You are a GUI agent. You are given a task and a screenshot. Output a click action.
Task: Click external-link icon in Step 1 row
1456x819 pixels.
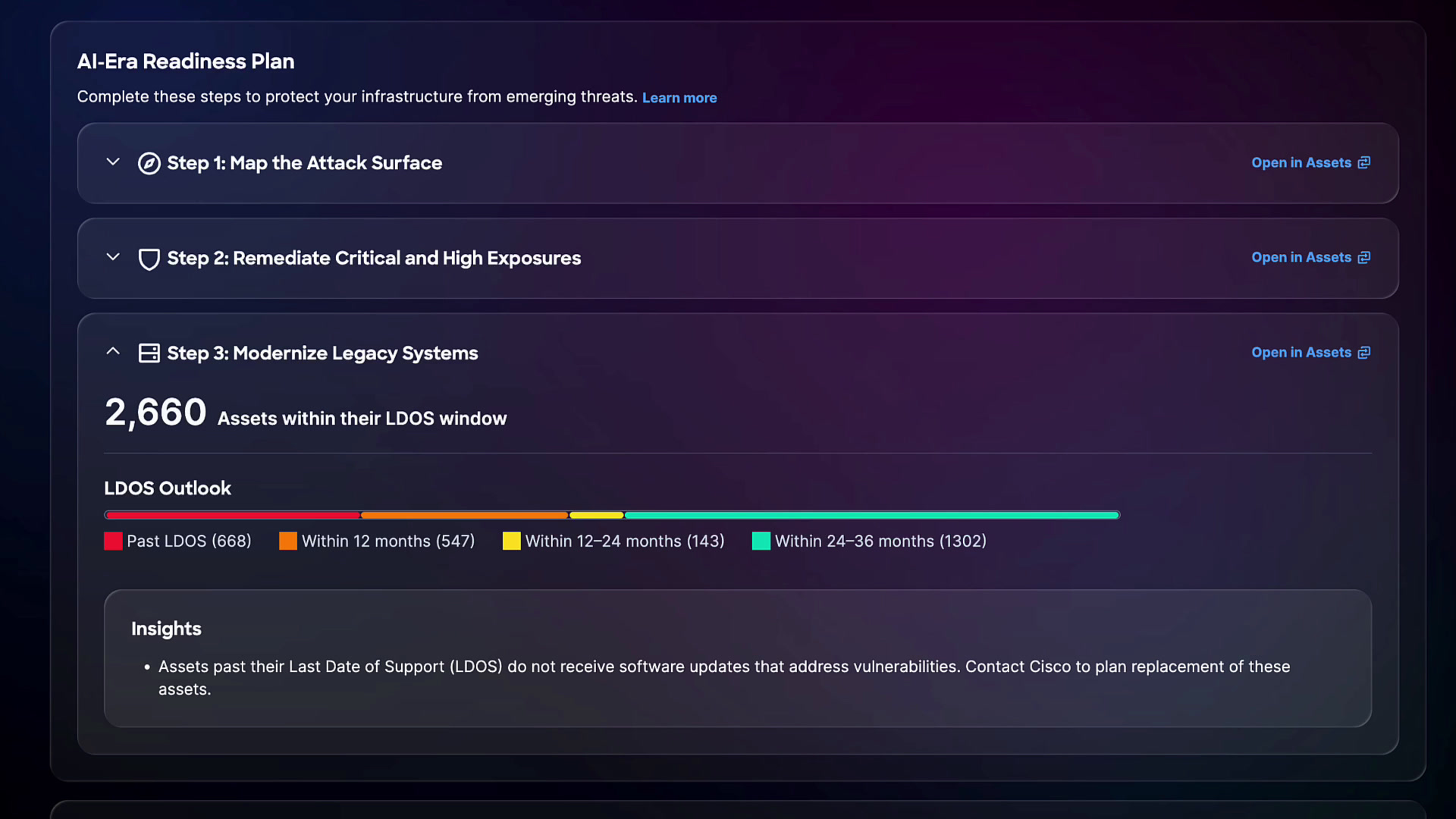tap(1363, 163)
